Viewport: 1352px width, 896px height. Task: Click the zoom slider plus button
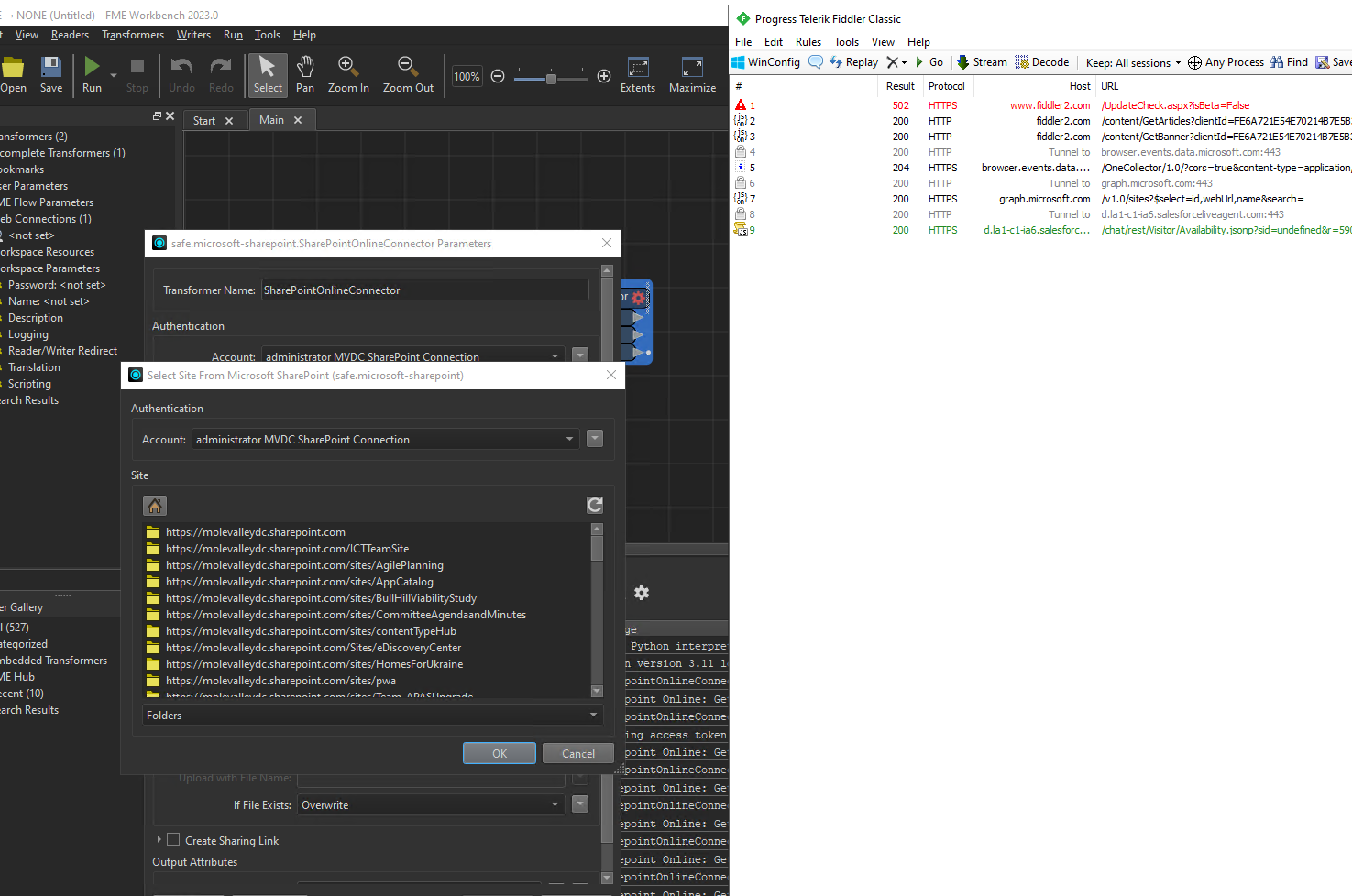coord(604,76)
